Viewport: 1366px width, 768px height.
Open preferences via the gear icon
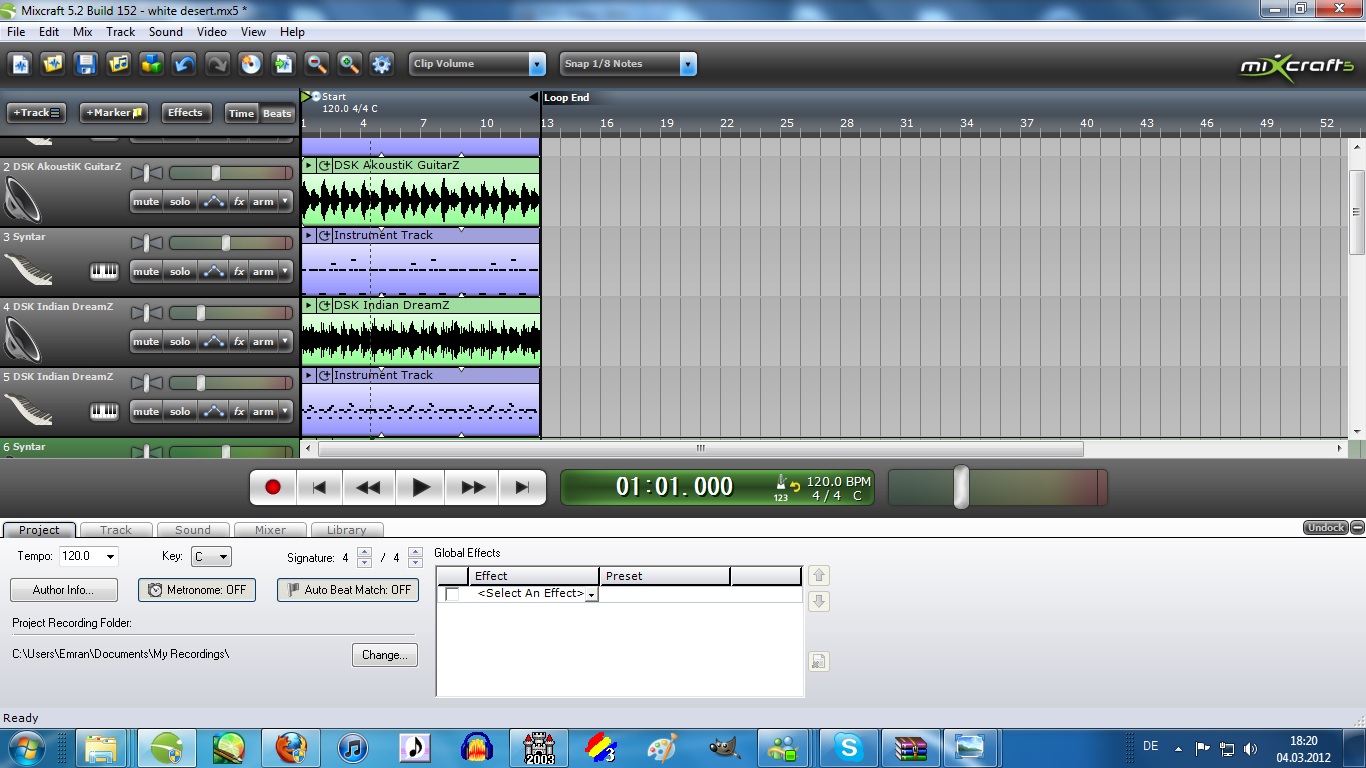(382, 64)
